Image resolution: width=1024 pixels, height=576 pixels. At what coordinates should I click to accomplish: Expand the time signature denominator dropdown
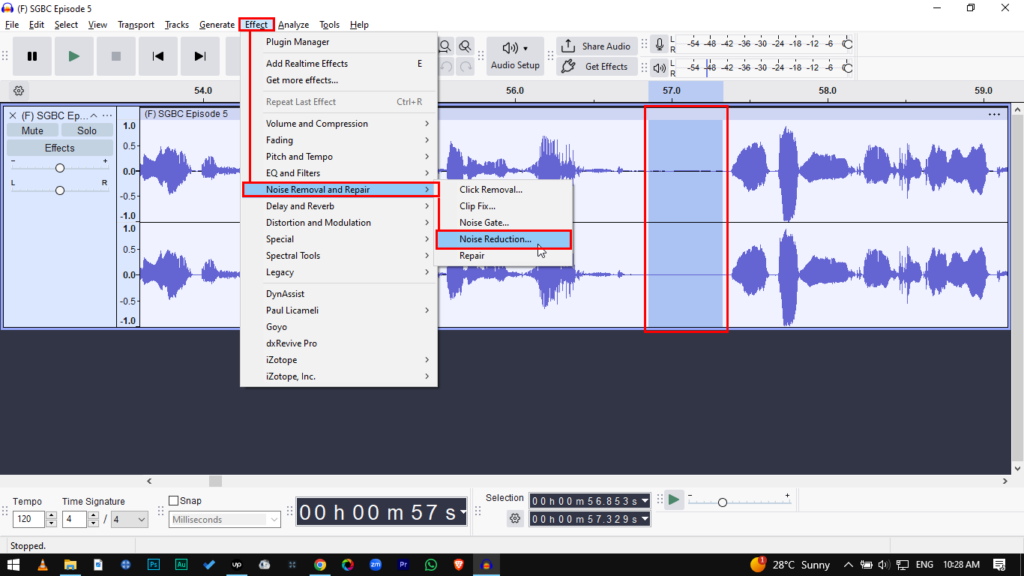coord(128,519)
